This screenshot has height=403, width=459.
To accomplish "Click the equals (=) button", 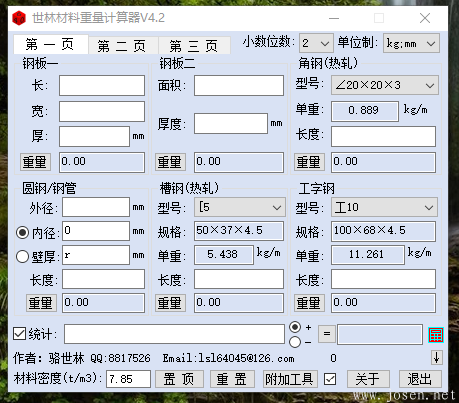I will [x=327, y=334].
